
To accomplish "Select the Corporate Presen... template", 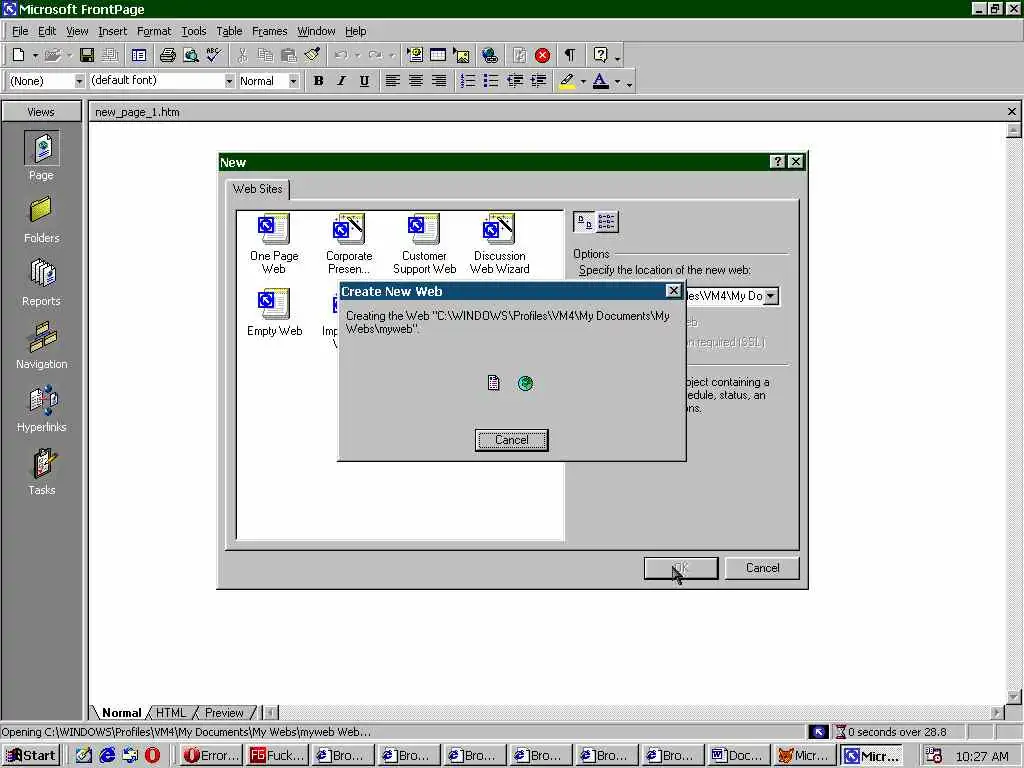I will click(x=349, y=244).
